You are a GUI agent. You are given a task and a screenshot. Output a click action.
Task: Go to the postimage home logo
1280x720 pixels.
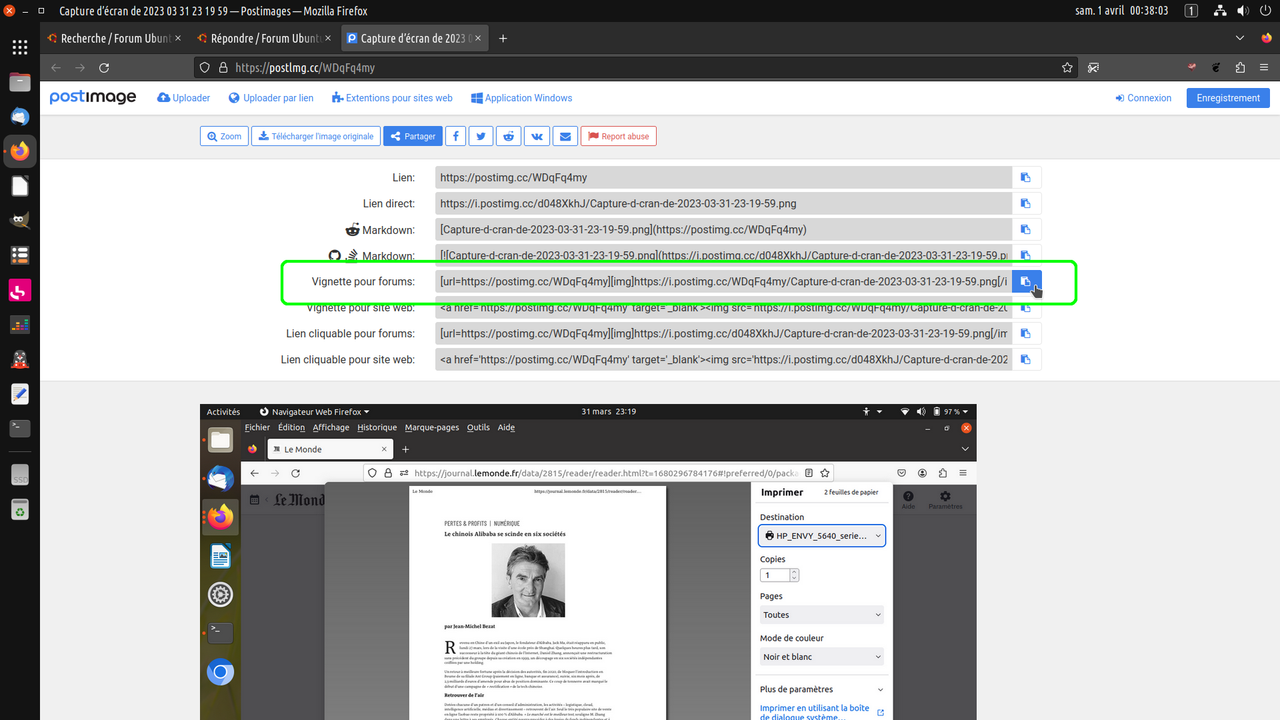[x=93, y=98]
